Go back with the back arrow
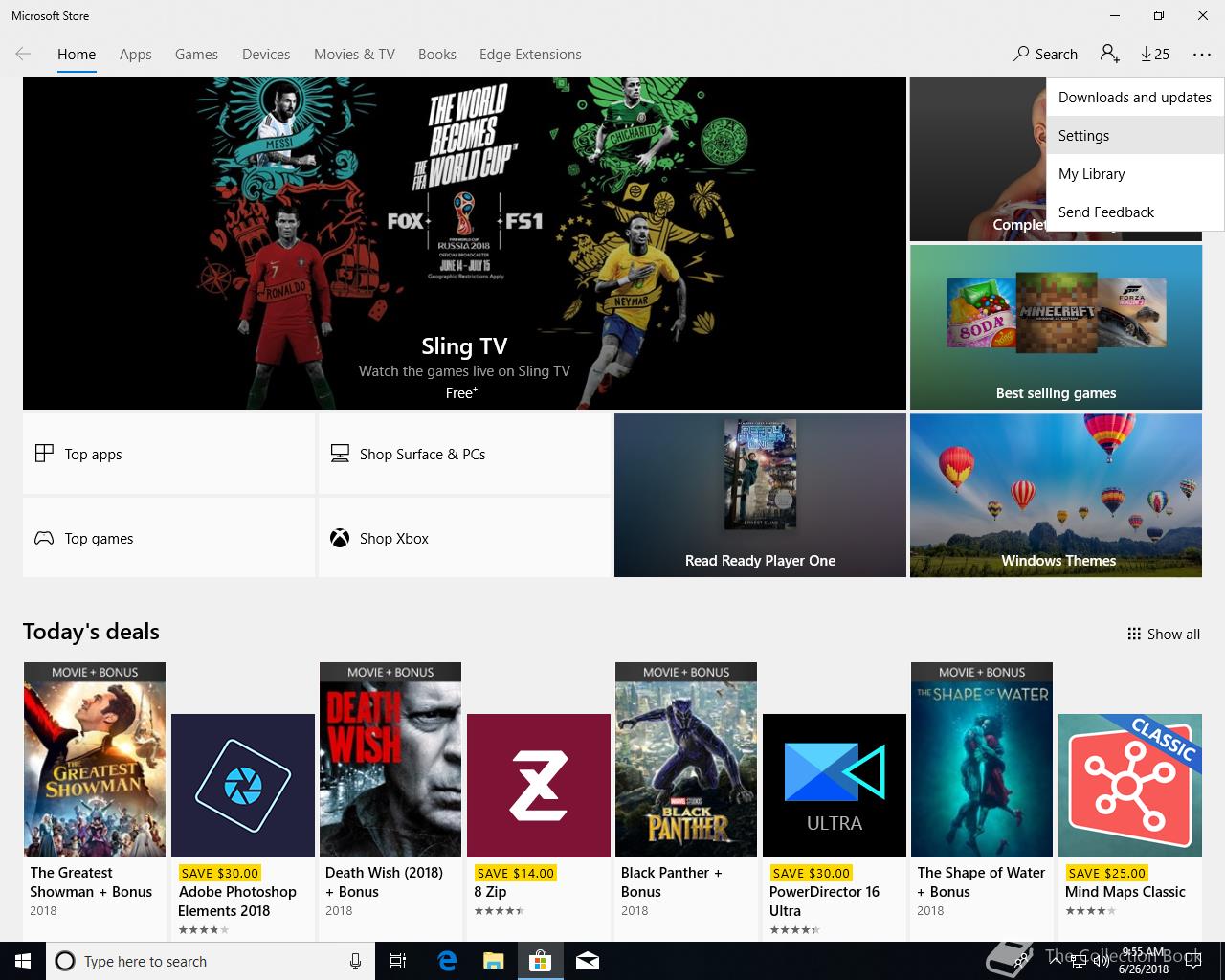The image size is (1225, 980). pyautogui.click(x=24, y=55)
